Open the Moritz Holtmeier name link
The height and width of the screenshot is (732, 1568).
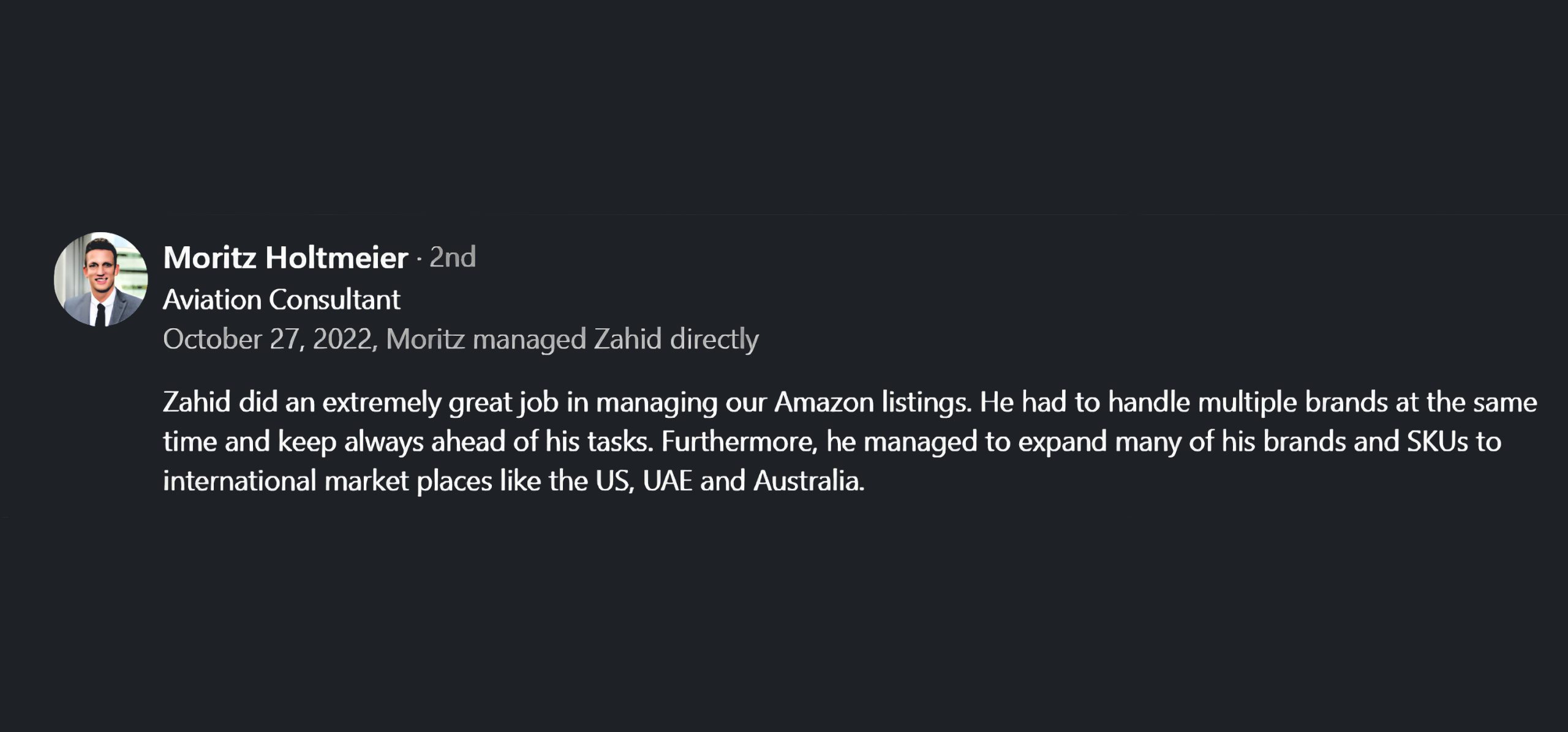coord(285,257)
